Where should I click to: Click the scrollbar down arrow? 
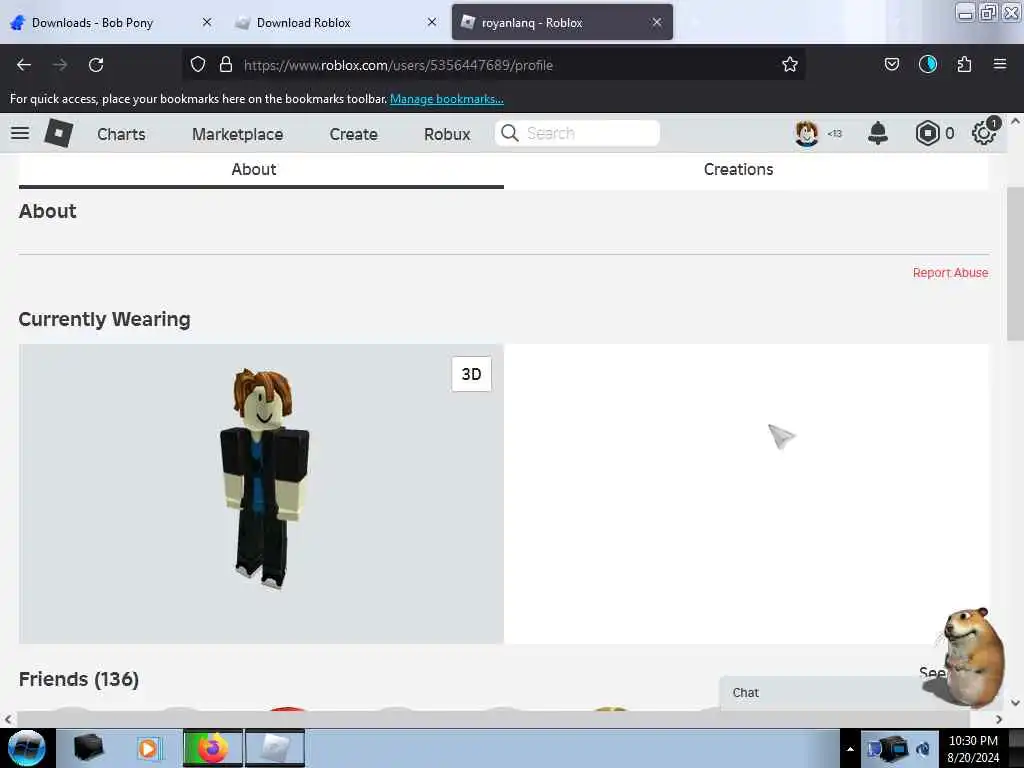tap(1016, 703)
